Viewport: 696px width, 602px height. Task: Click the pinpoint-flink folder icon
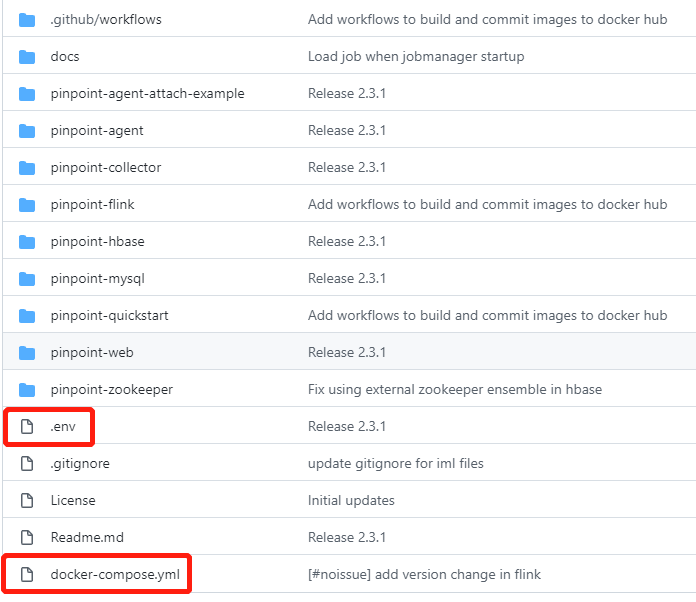(x=27, y=205)
